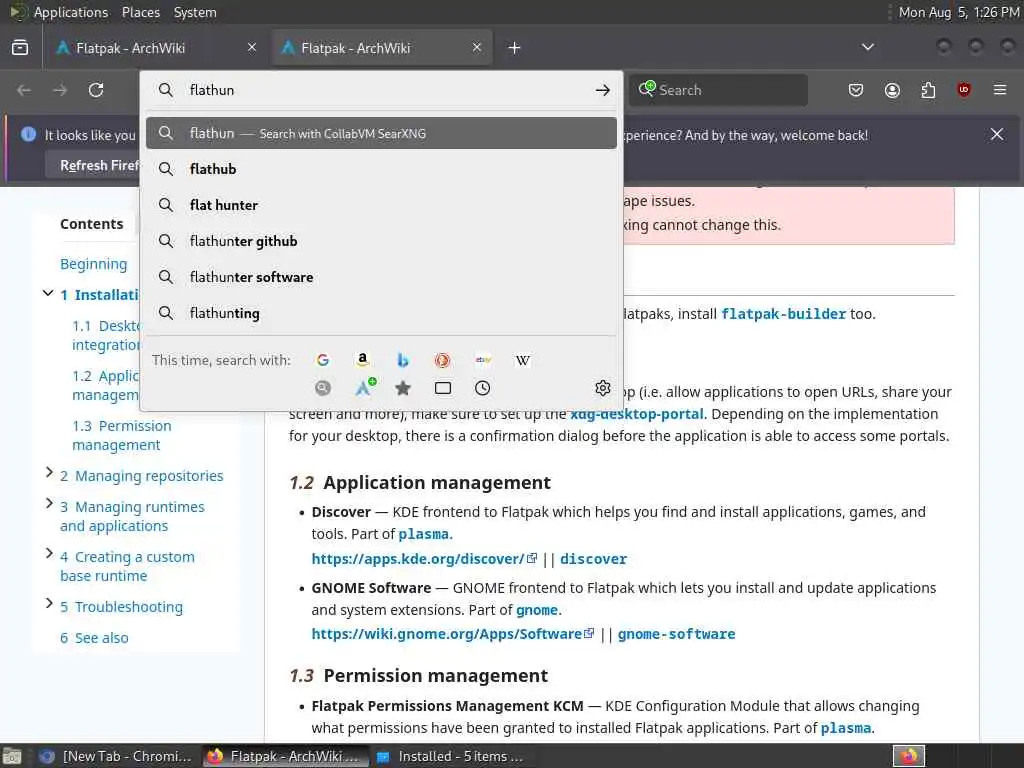Search this time with Amazon
Screen dimensions: 1024x768
[x=362, y=360]
